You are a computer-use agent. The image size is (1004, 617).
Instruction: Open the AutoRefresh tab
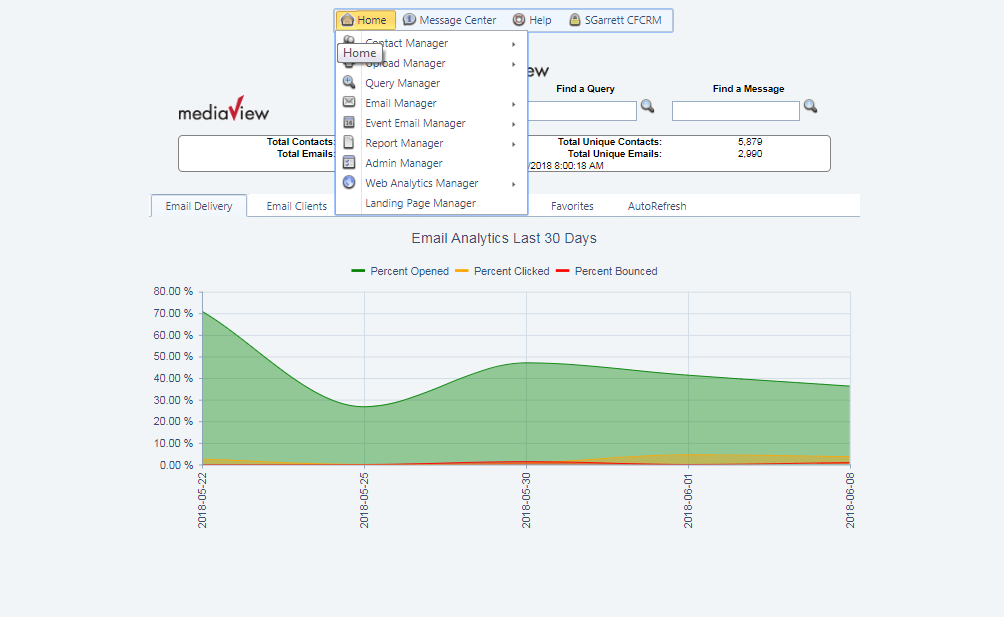(657, 206)
